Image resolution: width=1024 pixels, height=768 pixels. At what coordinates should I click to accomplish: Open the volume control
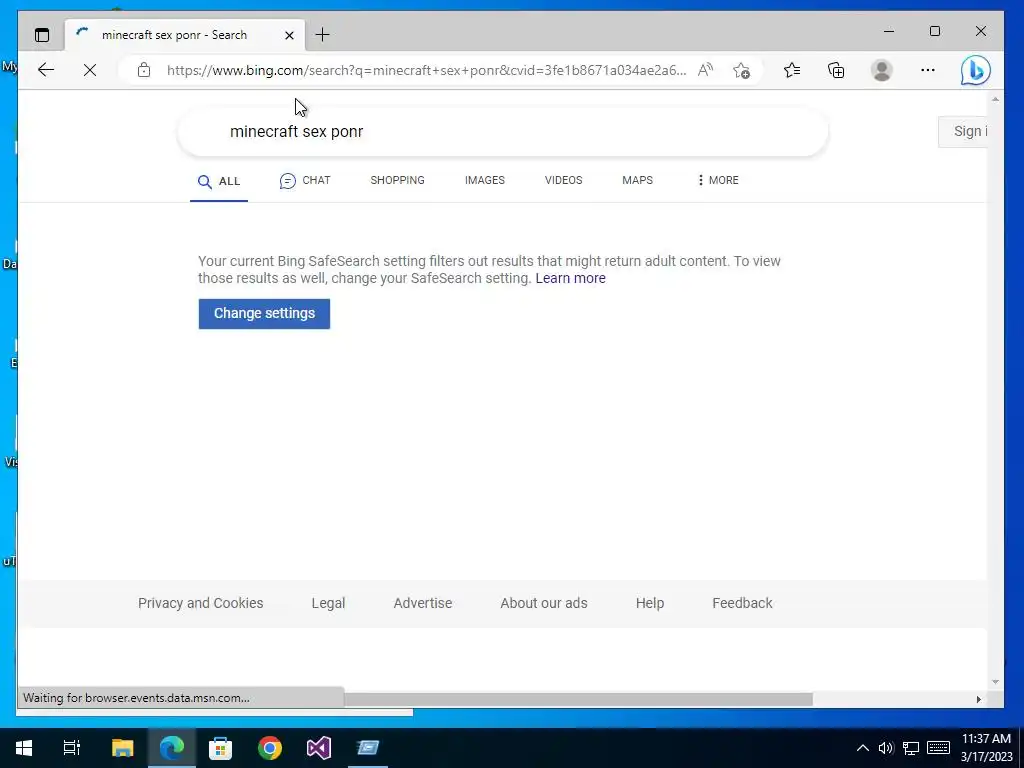pyautogui.click(x=886, y=748)
